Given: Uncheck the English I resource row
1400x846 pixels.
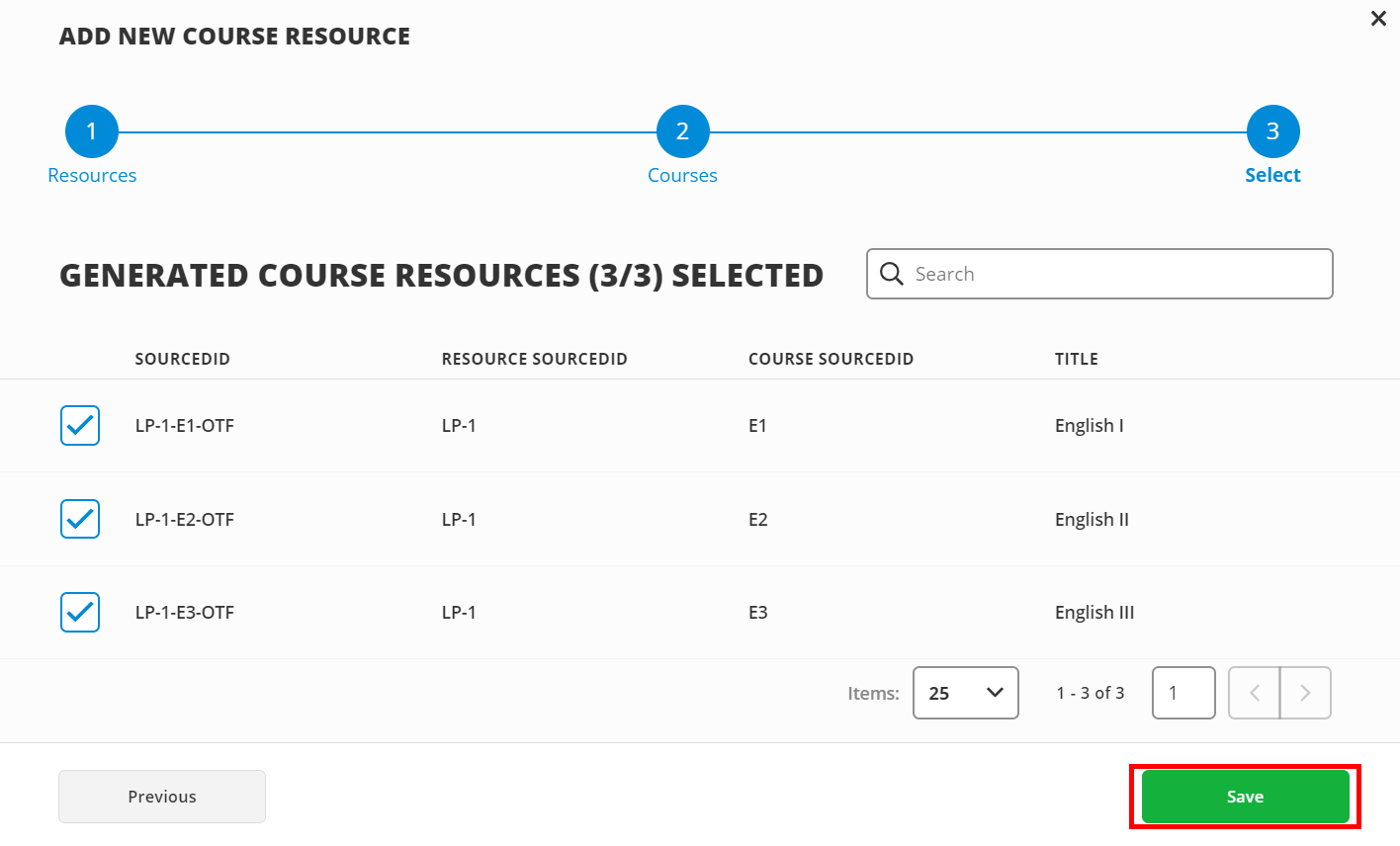Looking at the screenshot, I should coord(80,425).
